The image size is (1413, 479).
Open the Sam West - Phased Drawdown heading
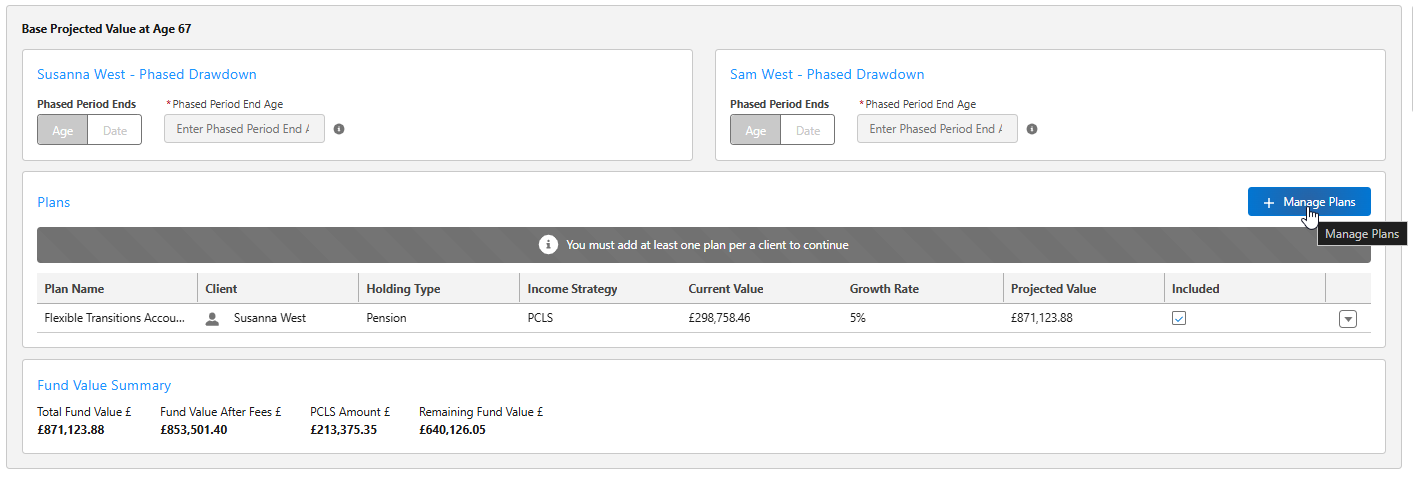click(827, 74)
